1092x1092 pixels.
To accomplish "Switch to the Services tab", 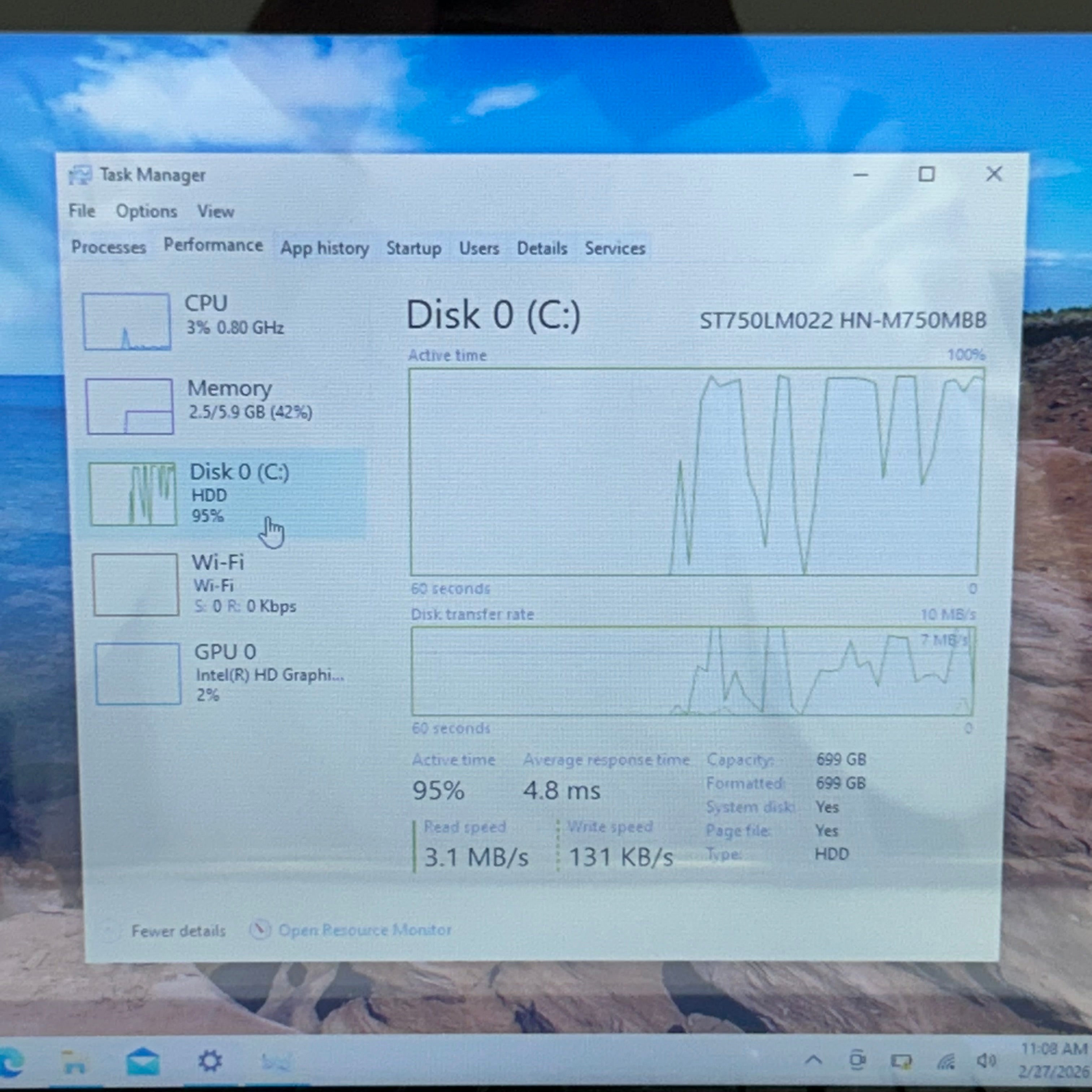I will pos(615,248).
